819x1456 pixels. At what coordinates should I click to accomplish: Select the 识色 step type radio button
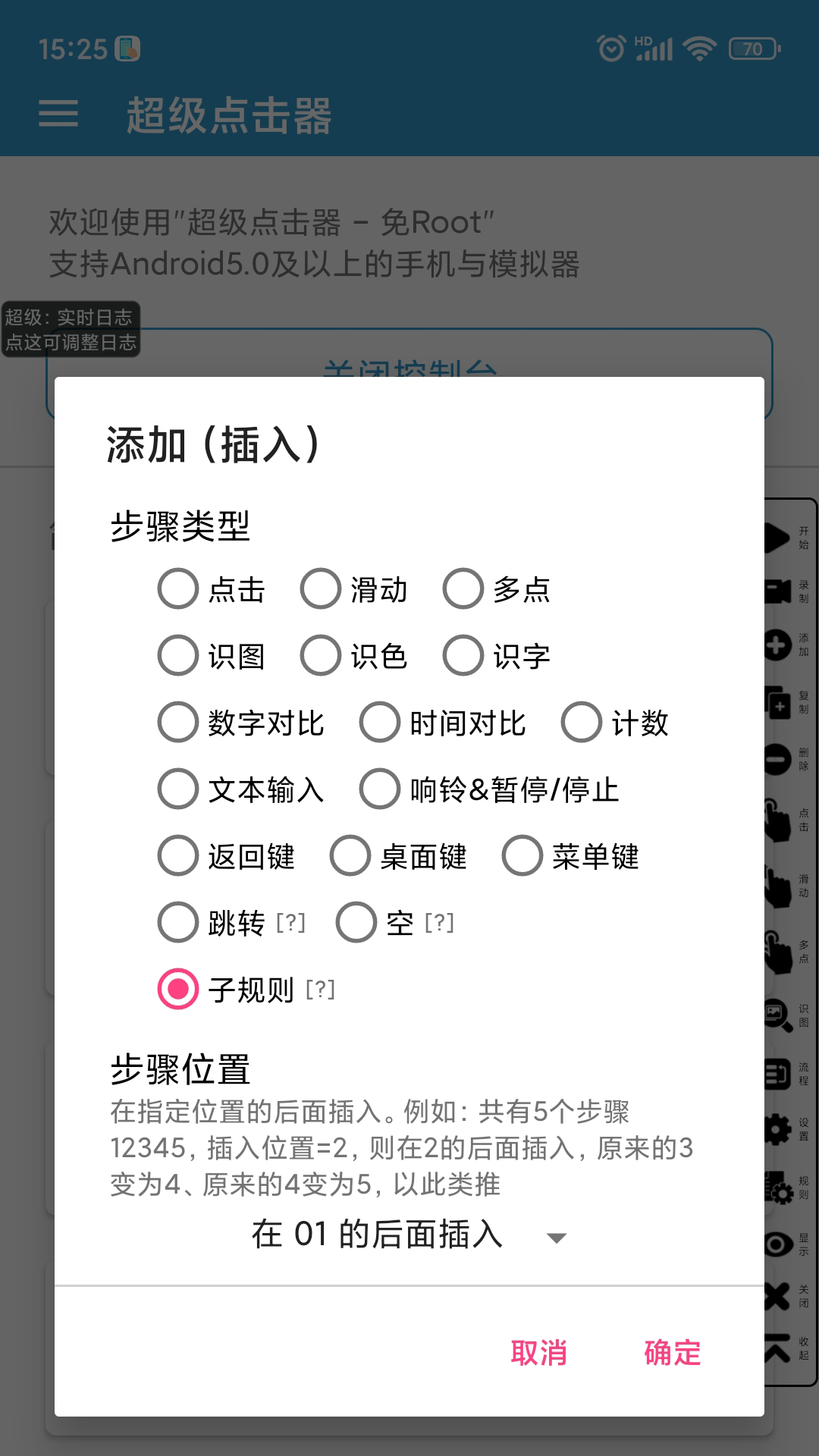(322, 657)
